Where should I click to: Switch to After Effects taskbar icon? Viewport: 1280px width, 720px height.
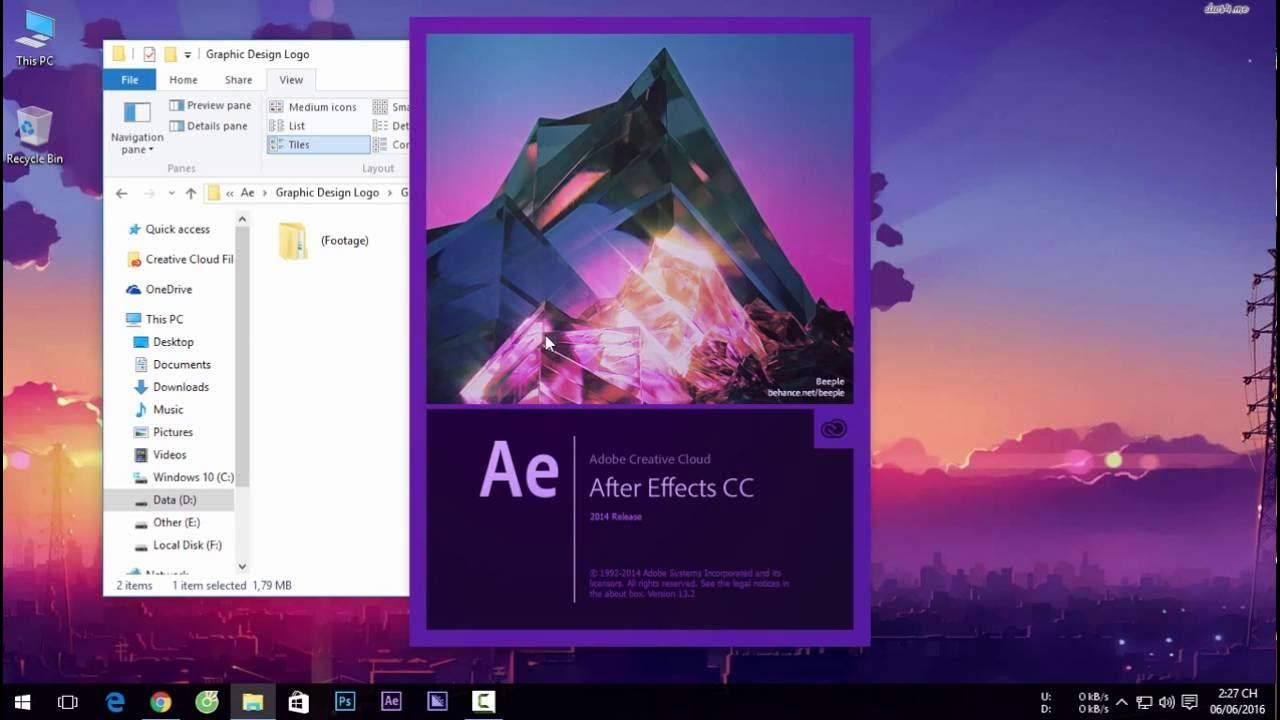point(391,702)
